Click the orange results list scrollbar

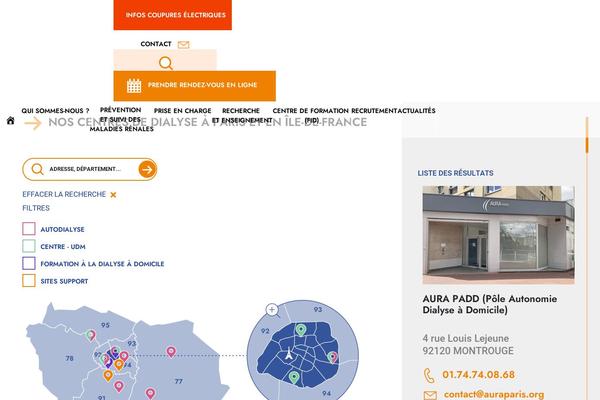[587, 145]
